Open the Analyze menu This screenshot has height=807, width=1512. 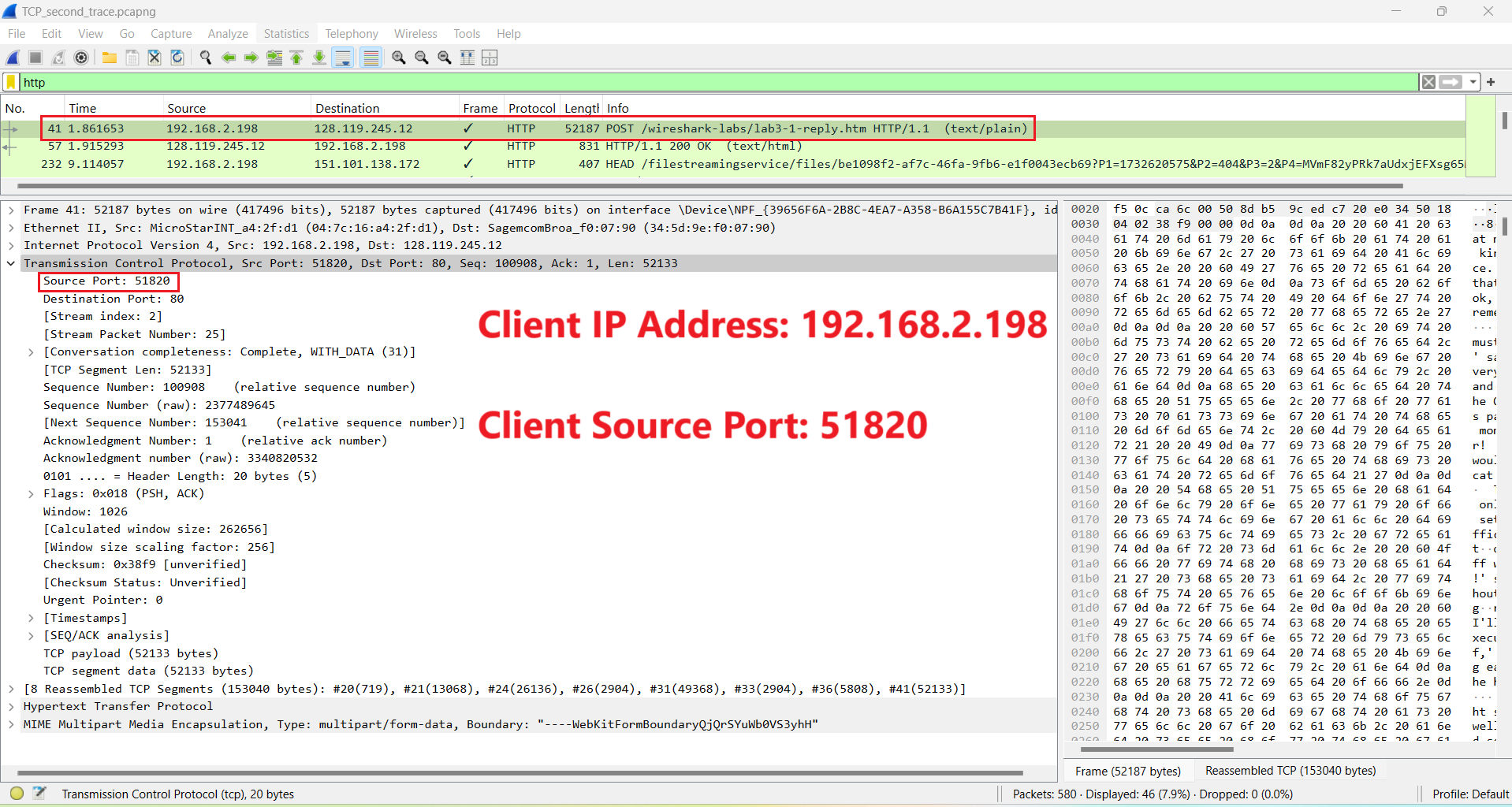[x=228, y=34]
